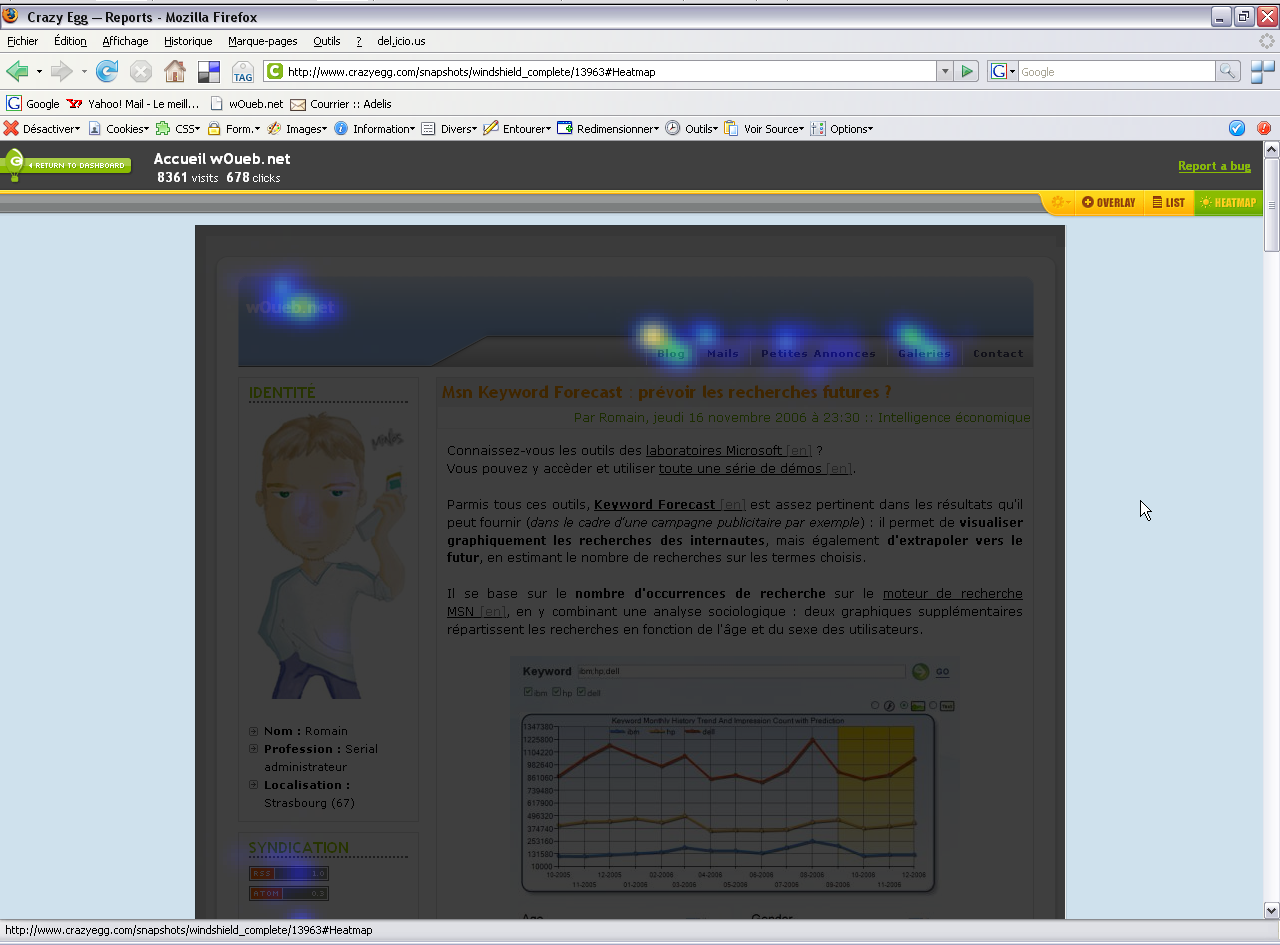Click the Forward navigation arrow
This screenshot has height=945, width=1280.
[62, 71]
